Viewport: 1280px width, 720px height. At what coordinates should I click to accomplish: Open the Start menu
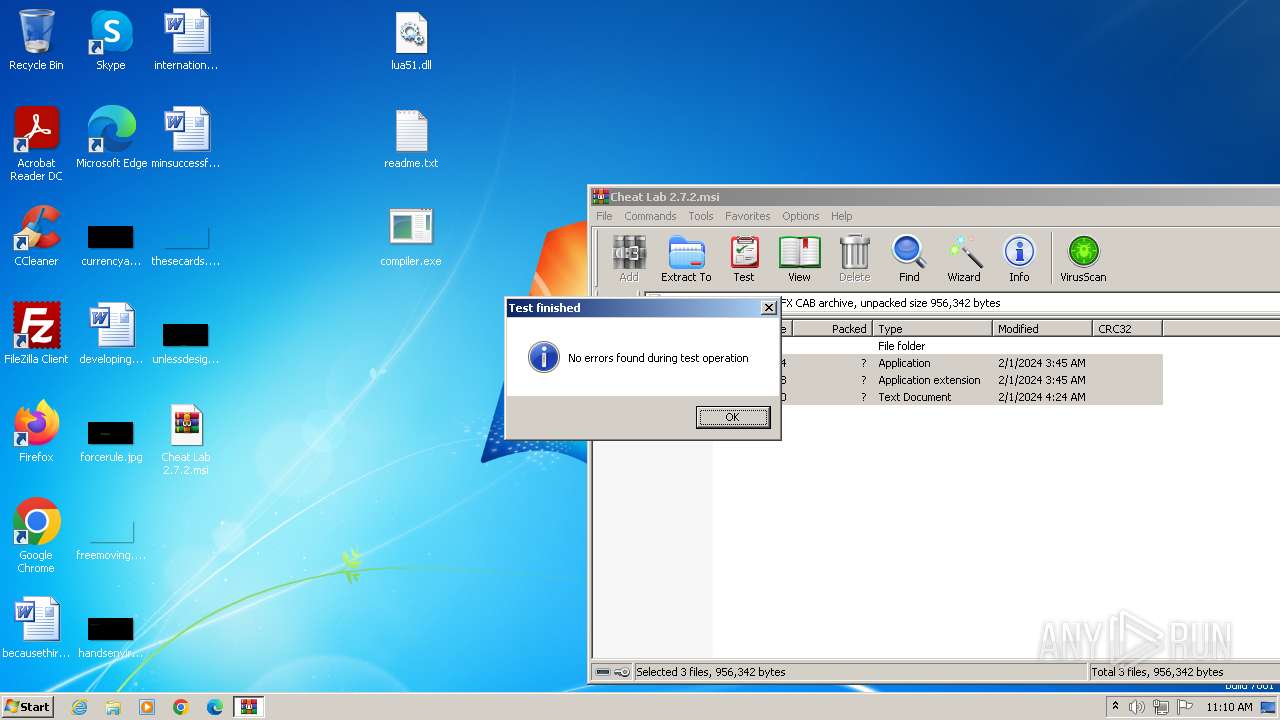pos(27,707)
